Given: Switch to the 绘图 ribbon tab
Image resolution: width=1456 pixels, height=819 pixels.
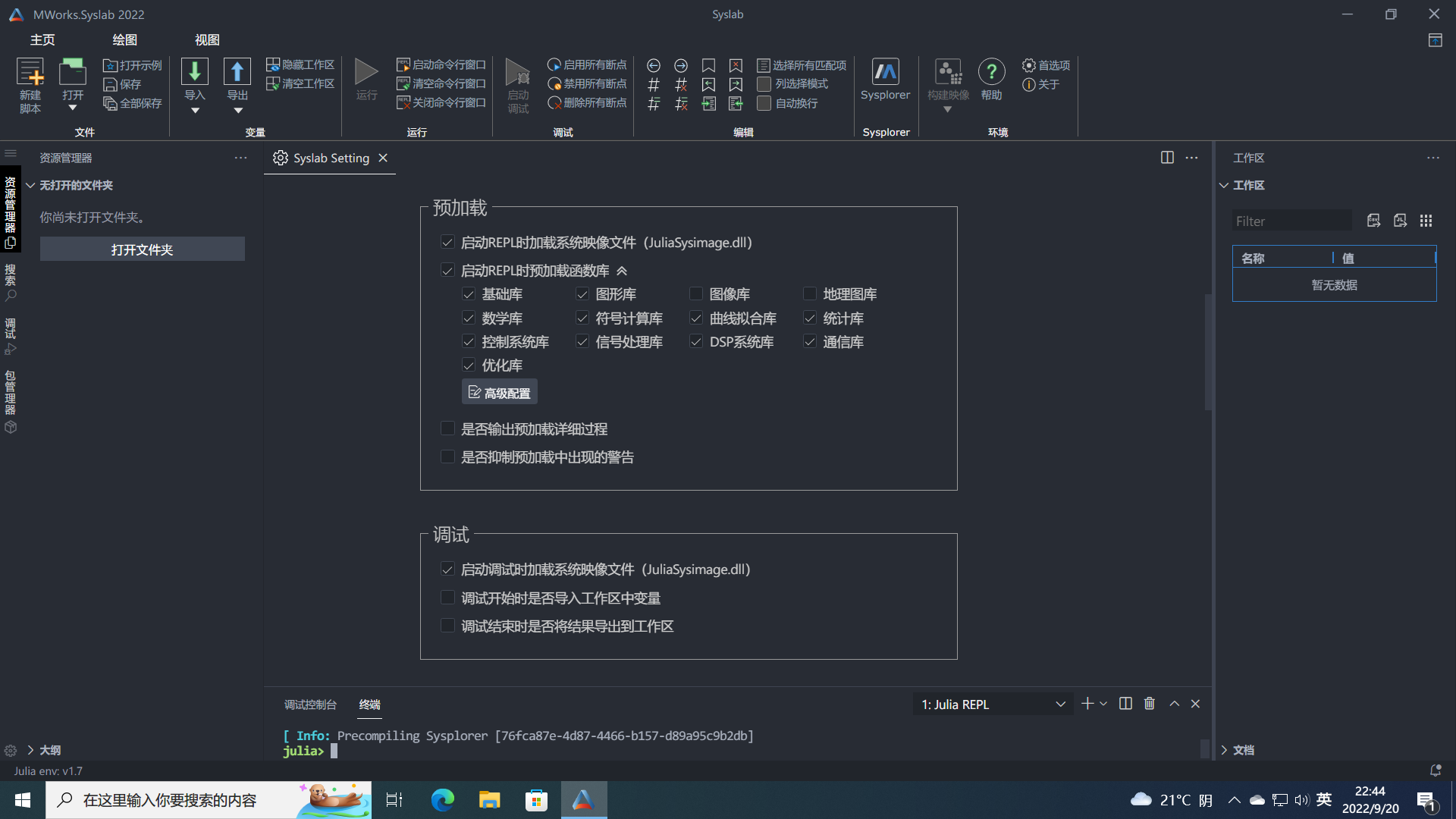Looking at the screenshot, I should 124,39.
